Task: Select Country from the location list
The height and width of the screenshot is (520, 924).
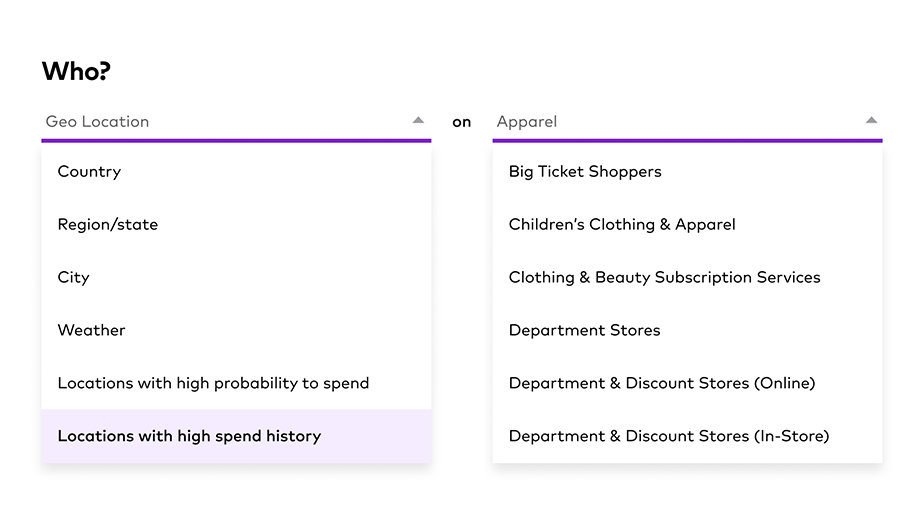Action: [x=89, y=172]
